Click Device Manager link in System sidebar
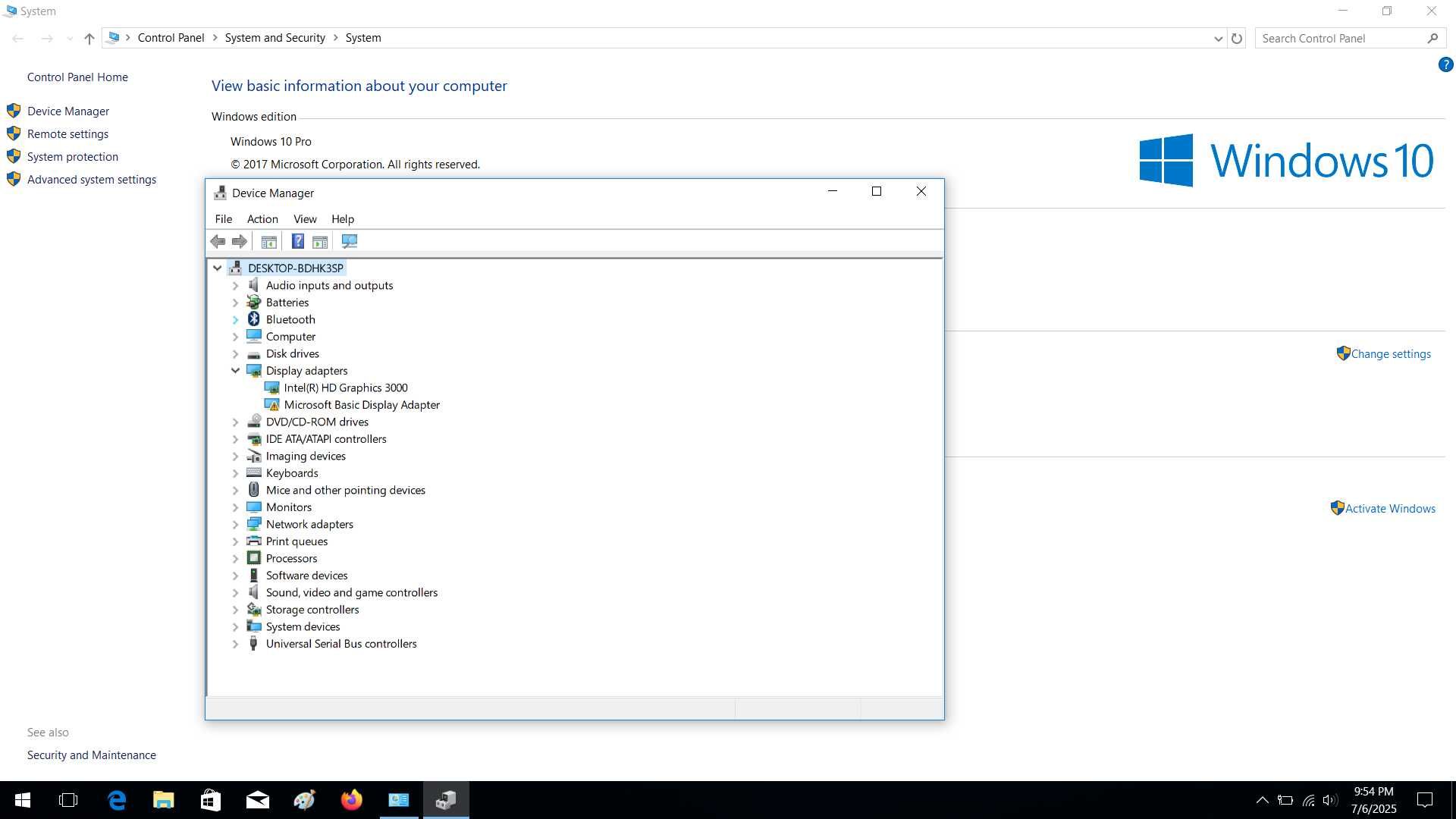1456x819 pixels. click(68, 111)
